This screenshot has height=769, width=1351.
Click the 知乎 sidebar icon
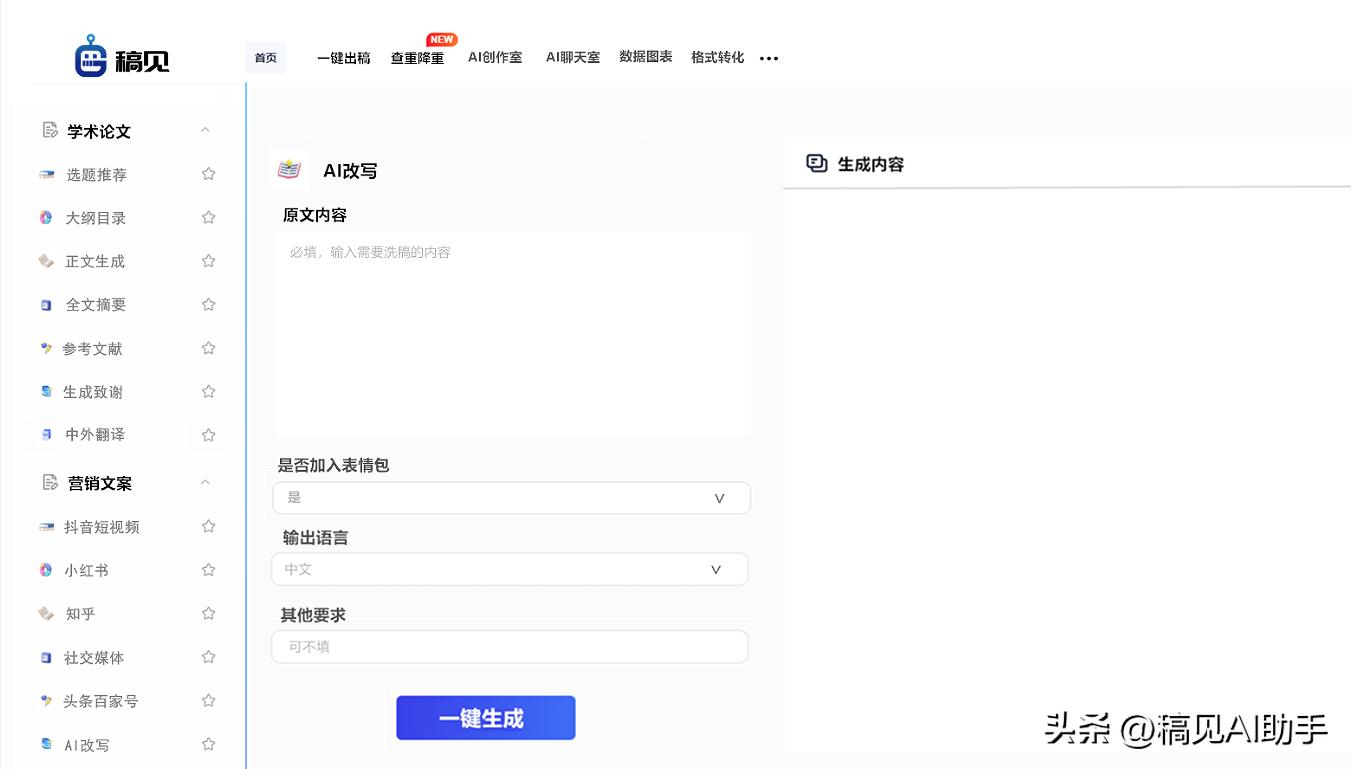[x=46, y=613]
